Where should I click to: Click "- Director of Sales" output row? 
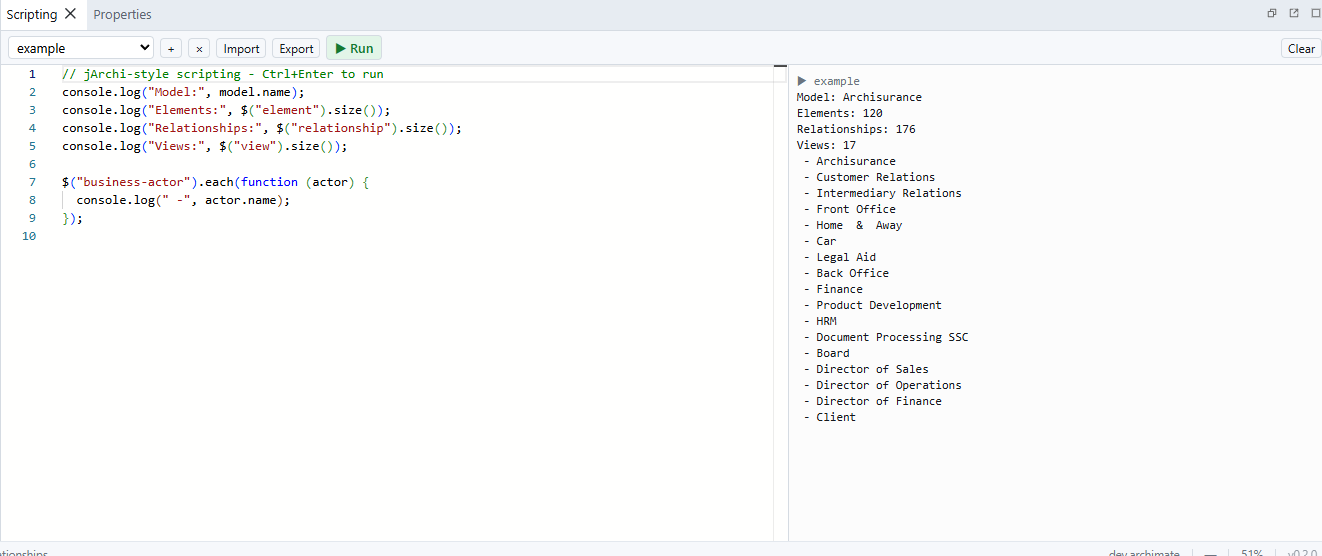[866, 369]
